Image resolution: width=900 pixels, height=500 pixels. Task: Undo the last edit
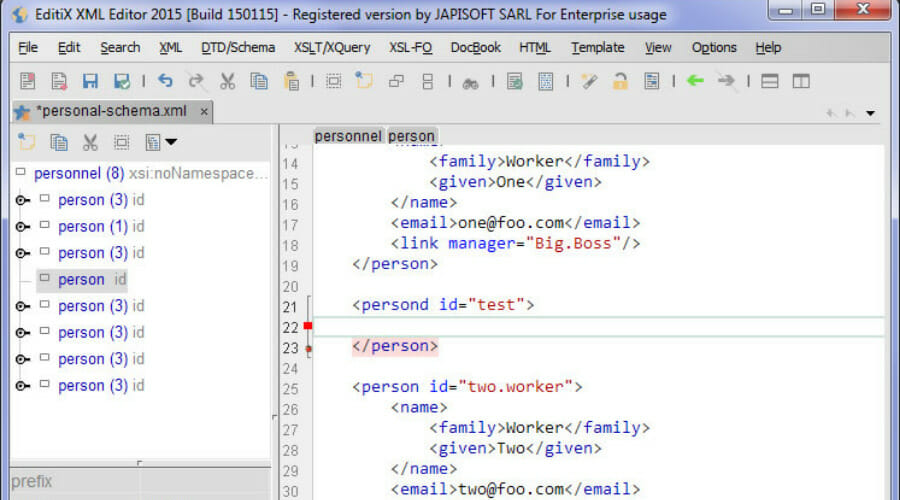[165, 81]
